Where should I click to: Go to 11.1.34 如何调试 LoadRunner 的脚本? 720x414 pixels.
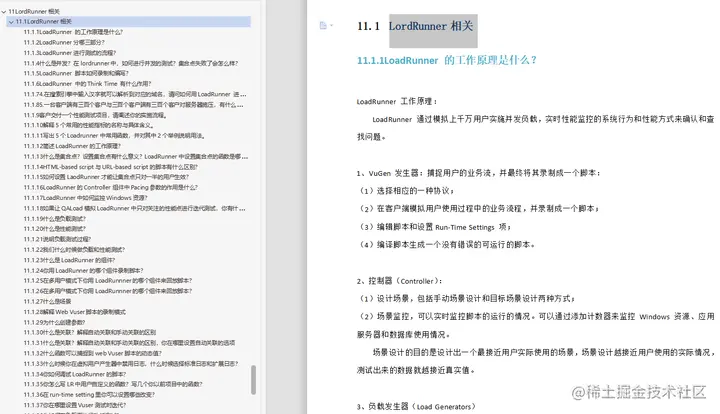pos(75,374)
